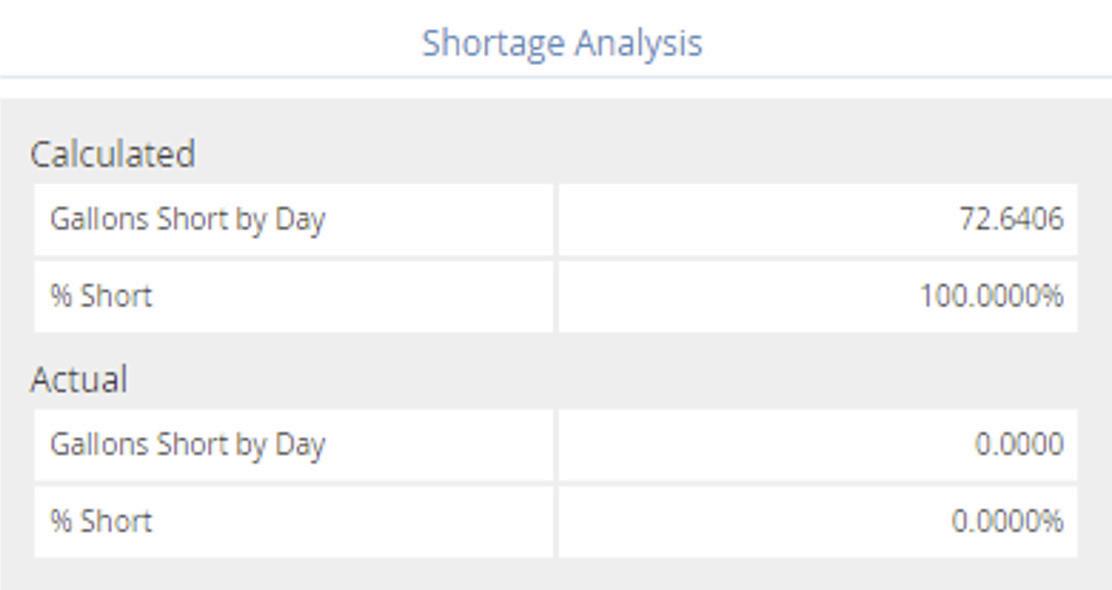
Task: Click the Calculated % Short label cell
Action: [x=294, y=296]
